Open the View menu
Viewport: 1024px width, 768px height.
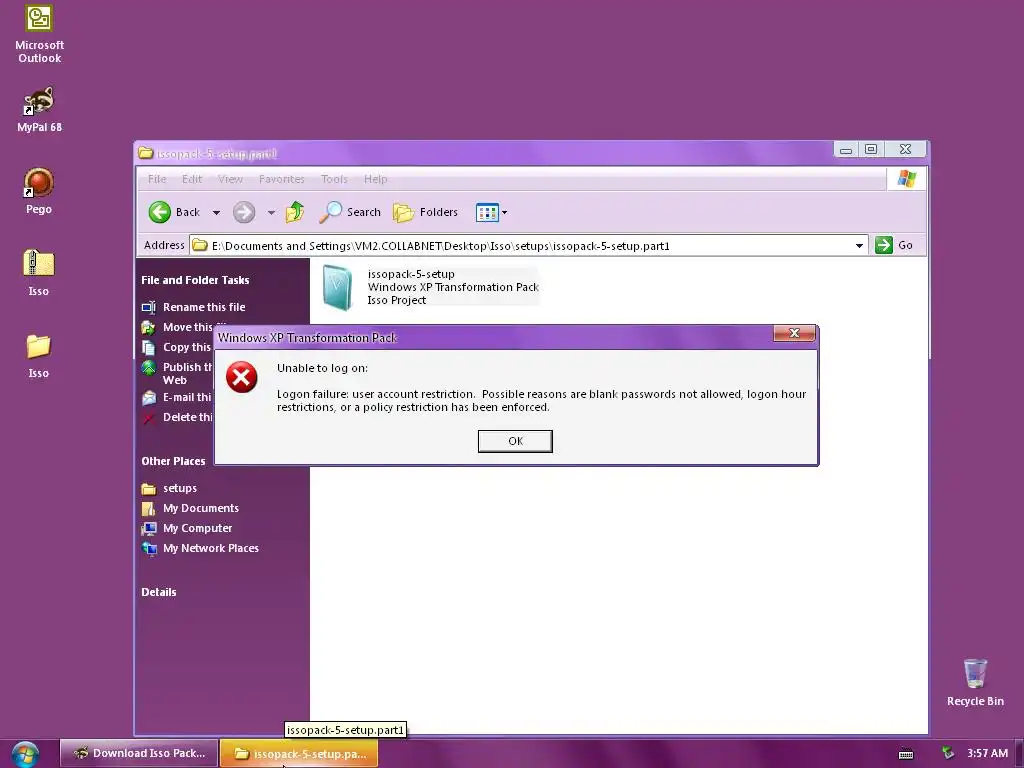230,179
